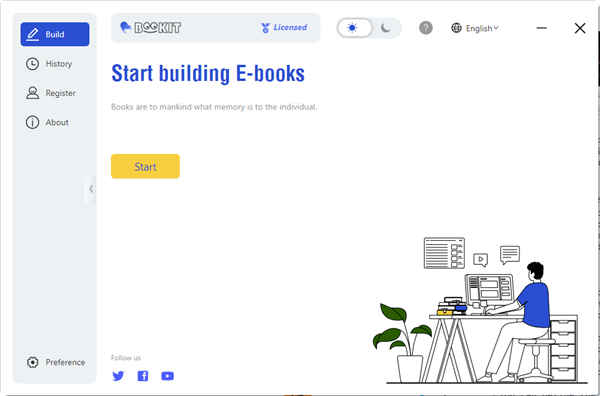Click the 'Follow us' label
Viewport: 600px width, 396px height.
coord(126,358)
